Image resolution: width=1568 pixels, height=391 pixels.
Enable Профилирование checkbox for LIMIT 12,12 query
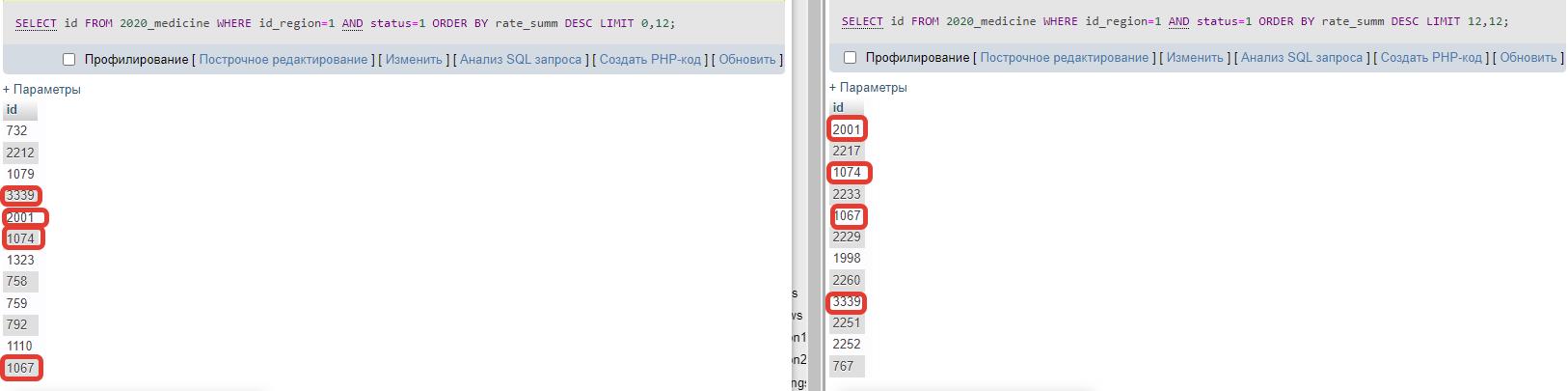[850, 58]
